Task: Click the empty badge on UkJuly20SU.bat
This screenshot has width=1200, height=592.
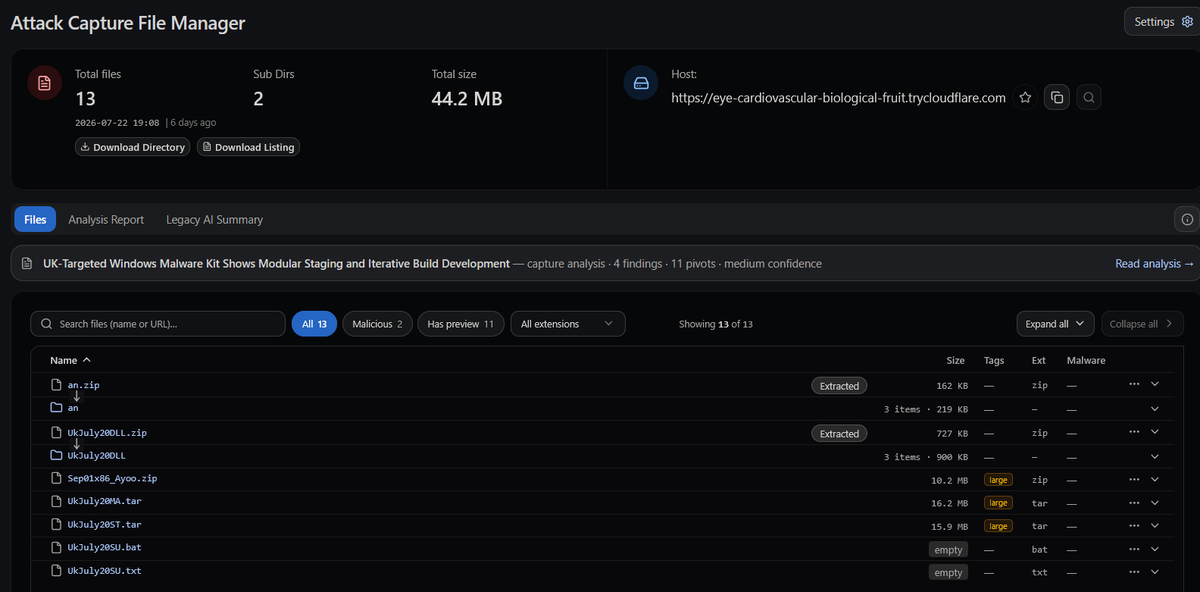Action: coord(948,550)
